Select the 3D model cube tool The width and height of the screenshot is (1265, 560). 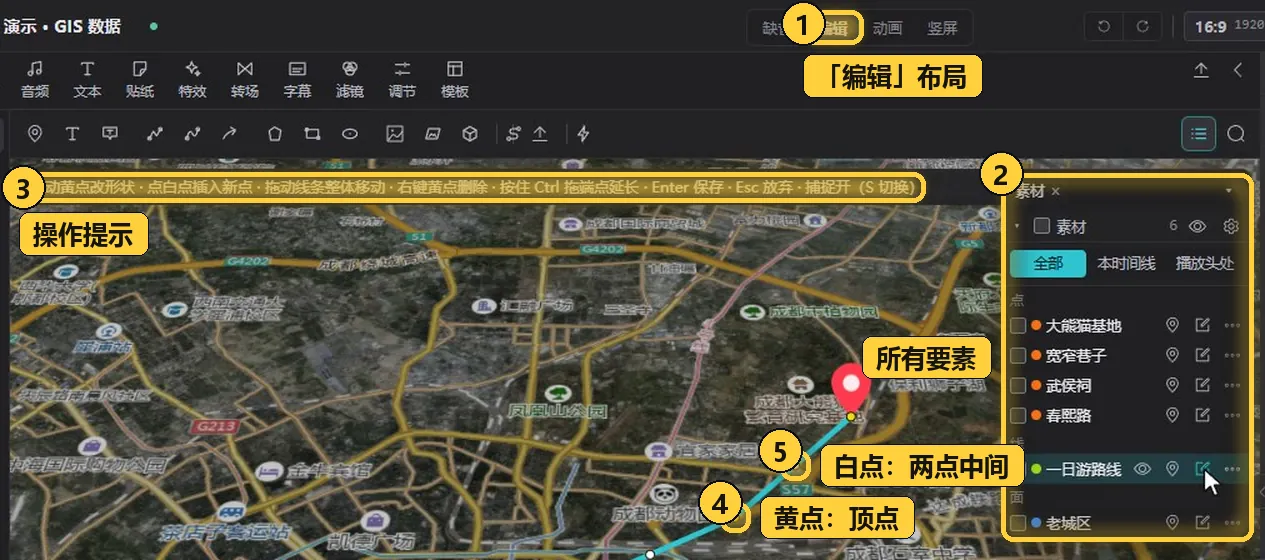point(469,133)
